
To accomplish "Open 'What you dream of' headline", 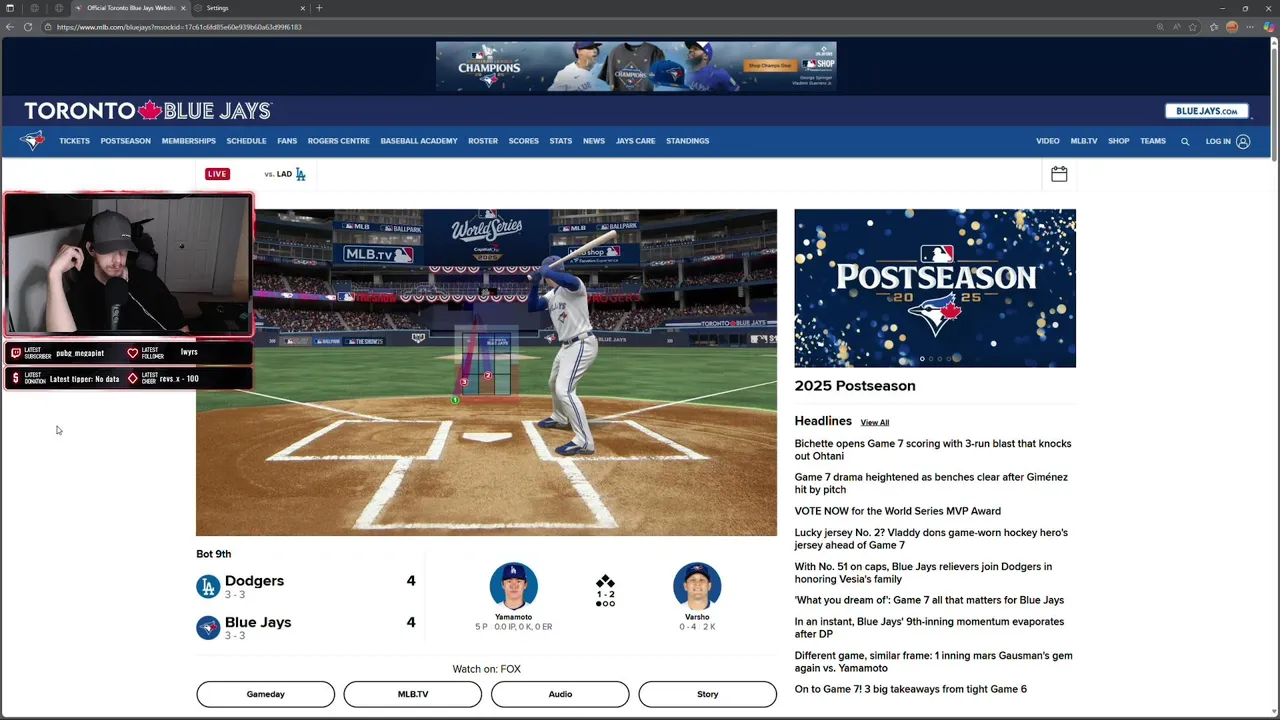I will (929, 600).
